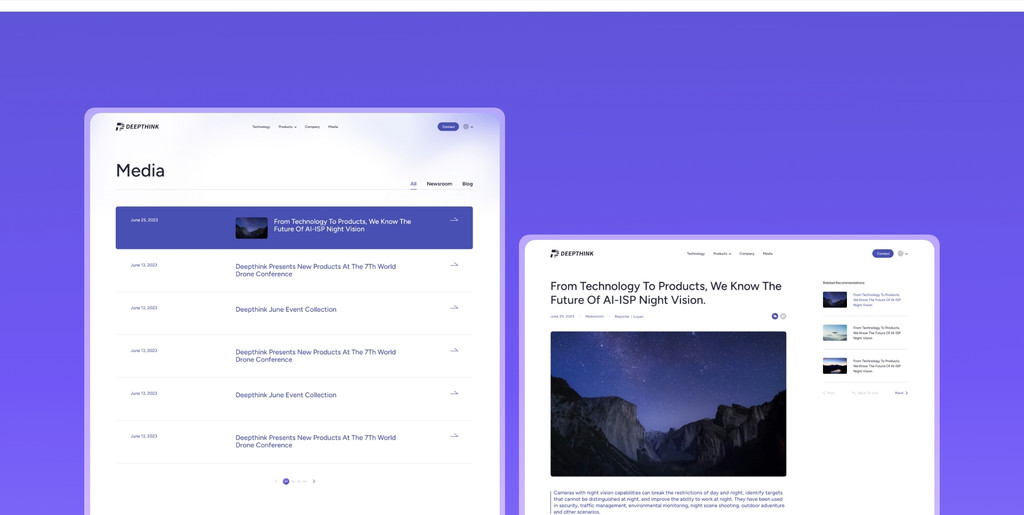Click the arrow icon on the highlighted AI-ISP article row
Image resolution: width=1024 pixels, height=515 pixels.
(454, 220)
